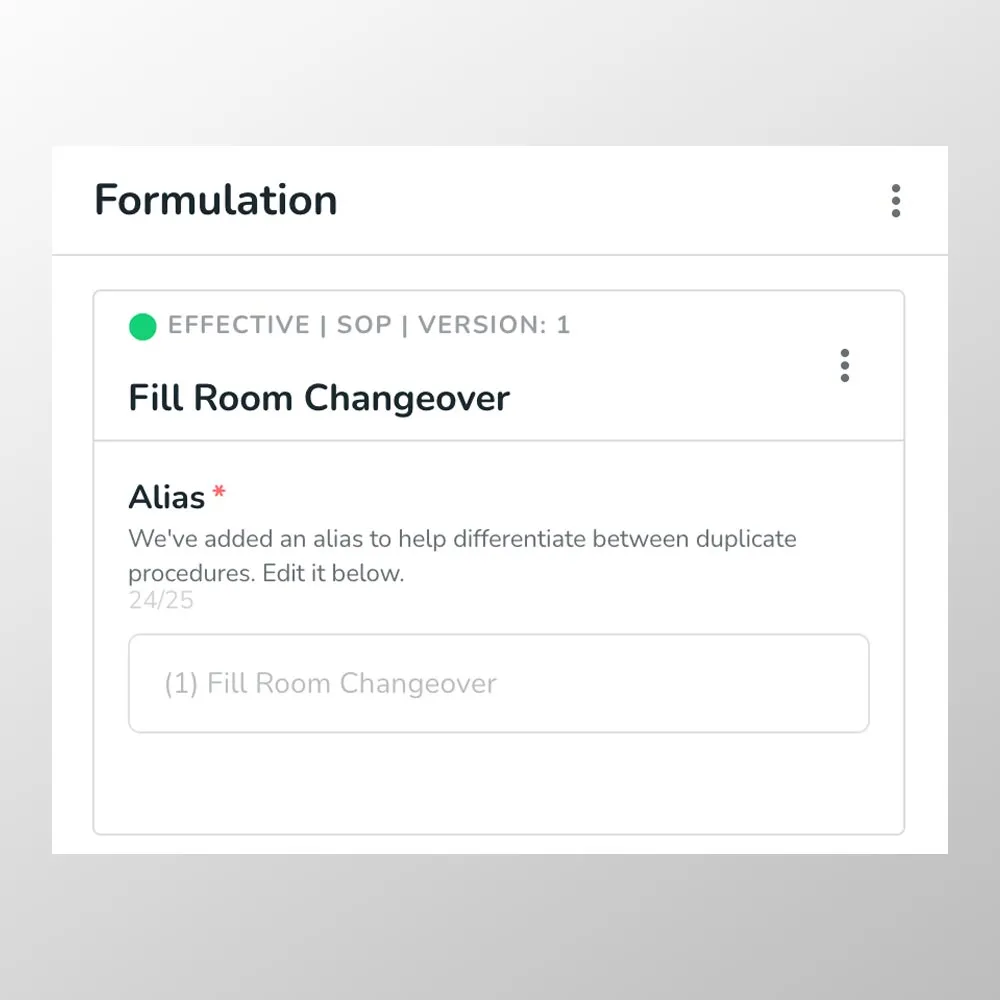Viewport: 1000px width, 1000px height.
Task: Click the red required asterisk beside Alias
Action: (x=219, y=491)
